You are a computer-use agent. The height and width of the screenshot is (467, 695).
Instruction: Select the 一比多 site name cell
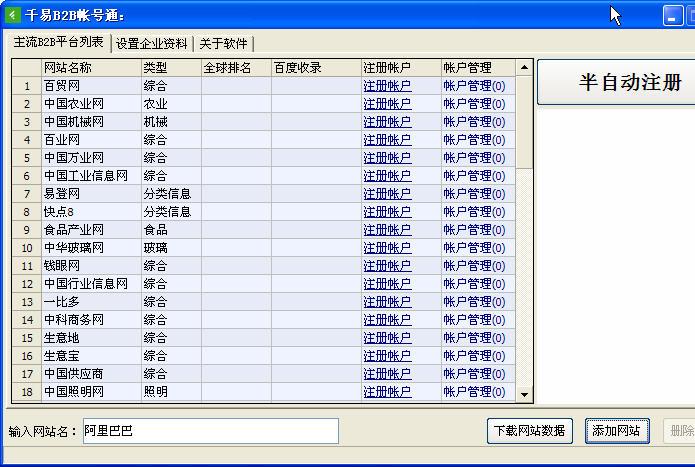(x=91, y=302)
